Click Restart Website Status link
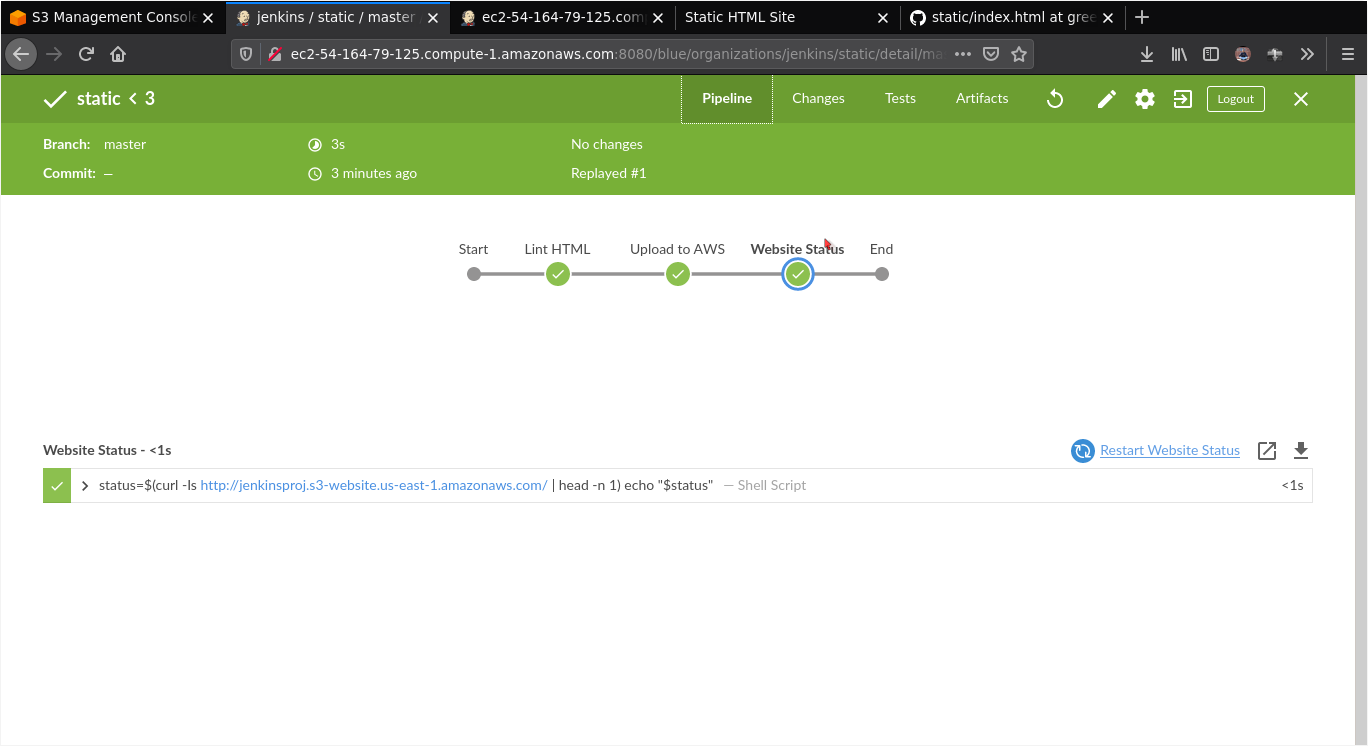The width and height of the screenshot is (1368, 746). tap(1170, 451)
